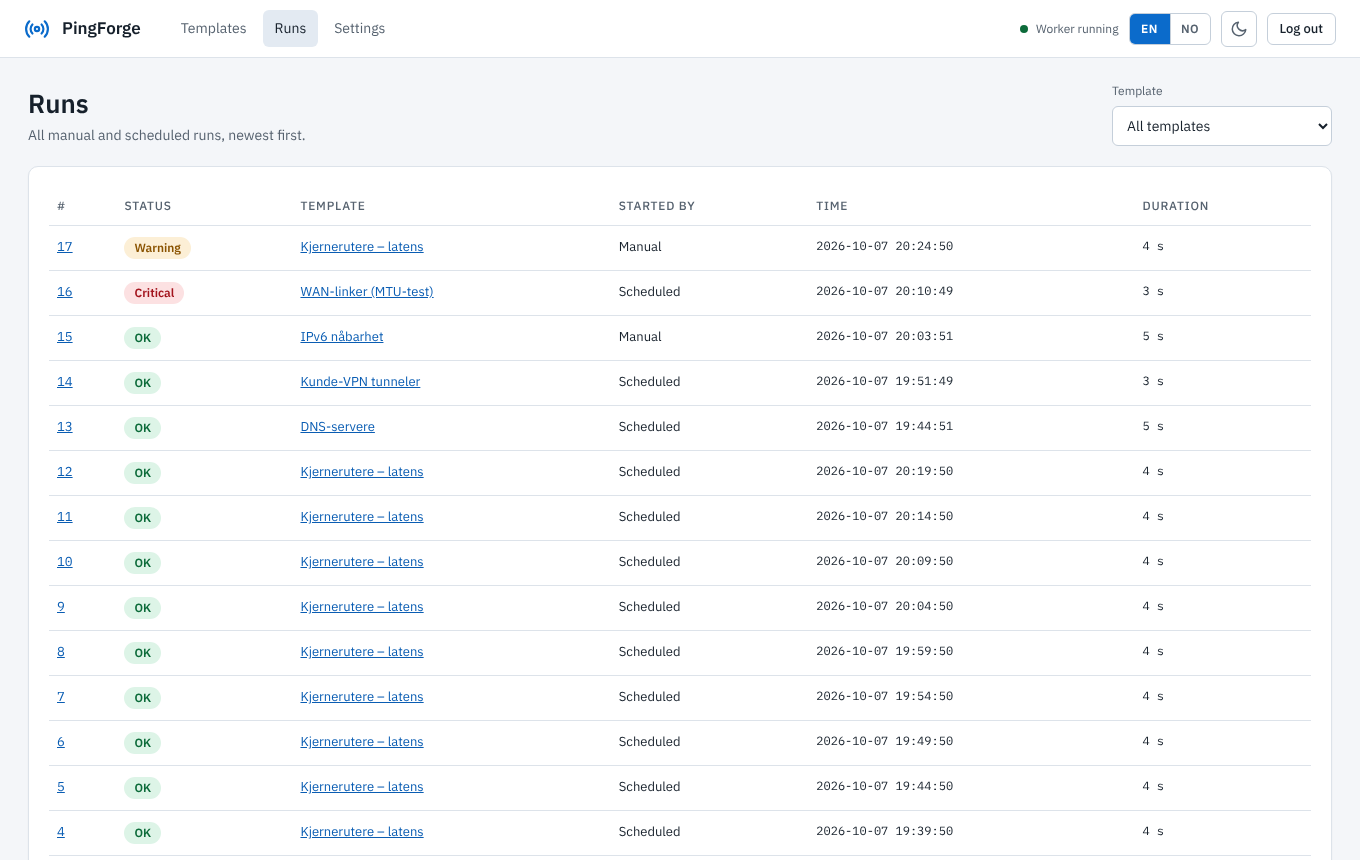This screenshot has height=860, width=1360.
Task: Click the Log out button
Action: 1301,29
